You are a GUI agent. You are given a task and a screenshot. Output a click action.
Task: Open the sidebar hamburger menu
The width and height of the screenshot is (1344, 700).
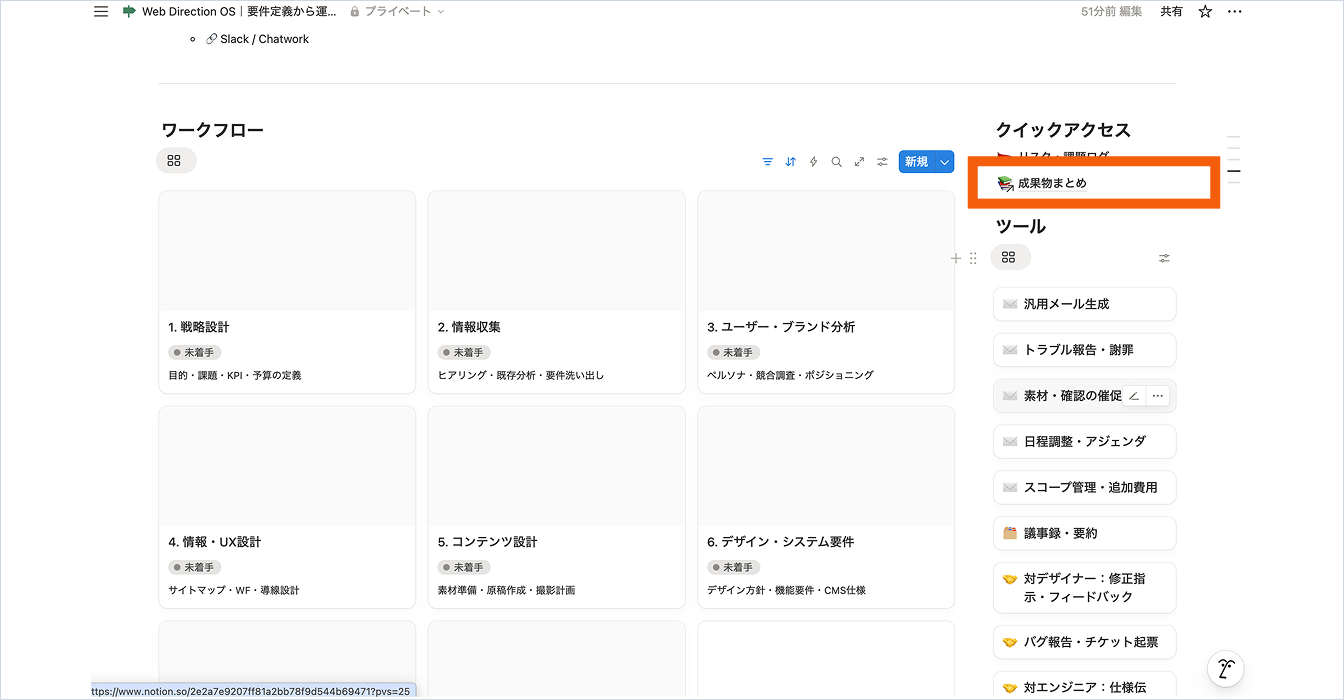coord(101,12)
